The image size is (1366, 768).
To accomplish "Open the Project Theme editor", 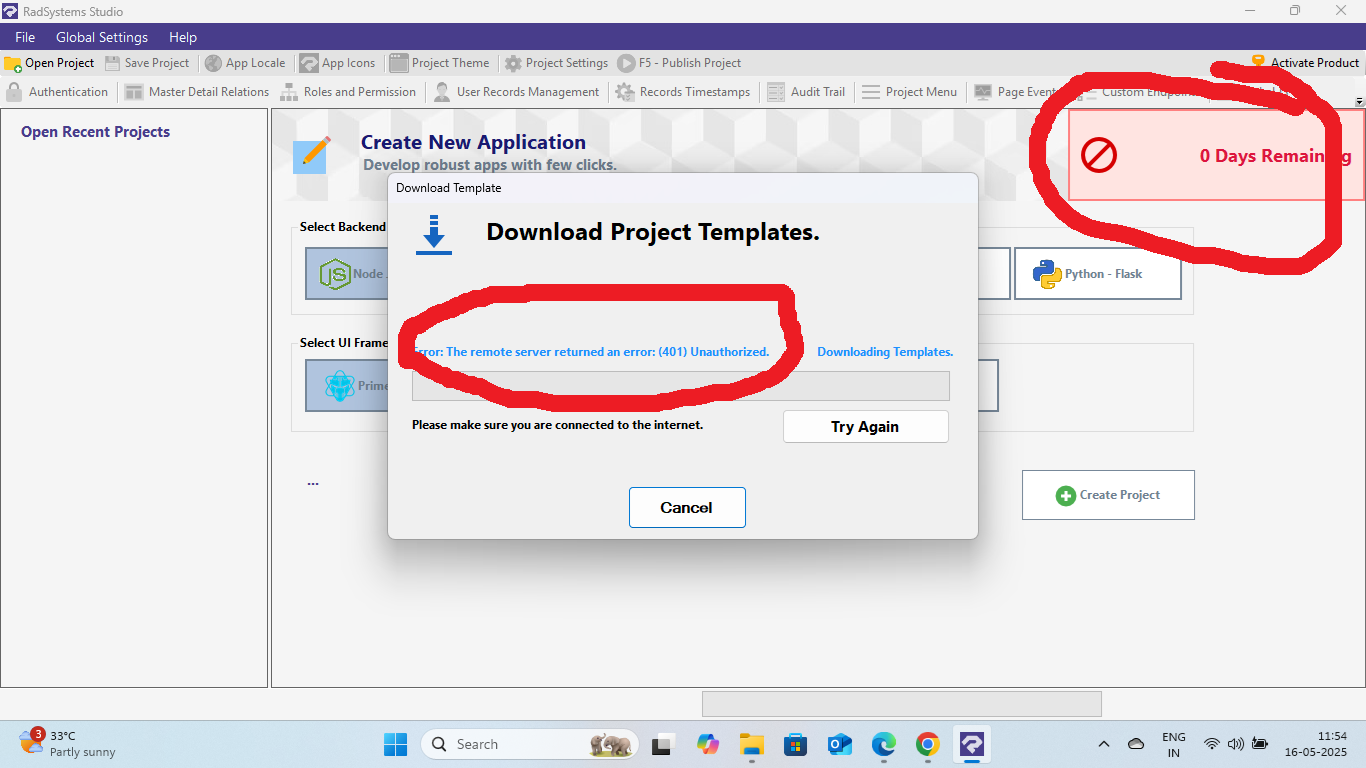I will pyautogui.click(x=439, y=63).
